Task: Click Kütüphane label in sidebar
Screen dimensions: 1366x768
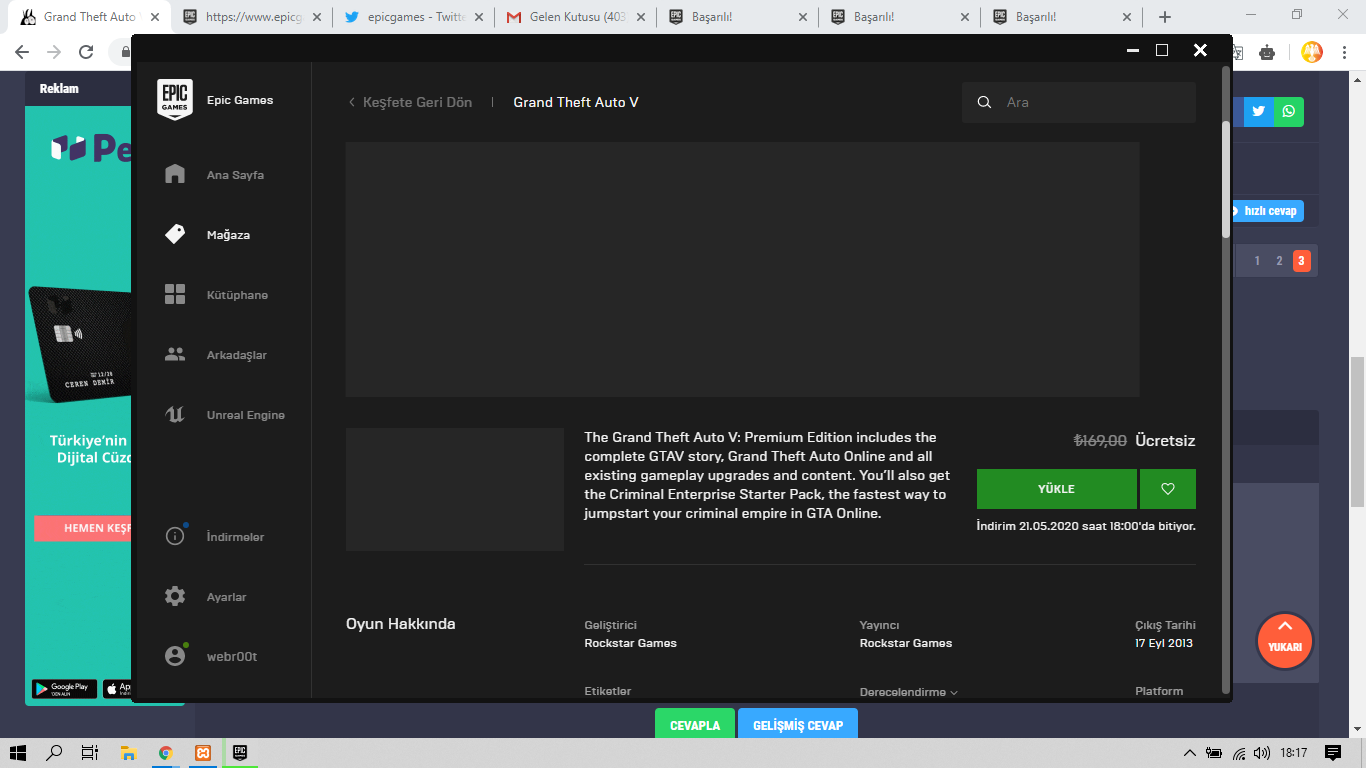Action: pyautogui.click(x=237, y=295)
